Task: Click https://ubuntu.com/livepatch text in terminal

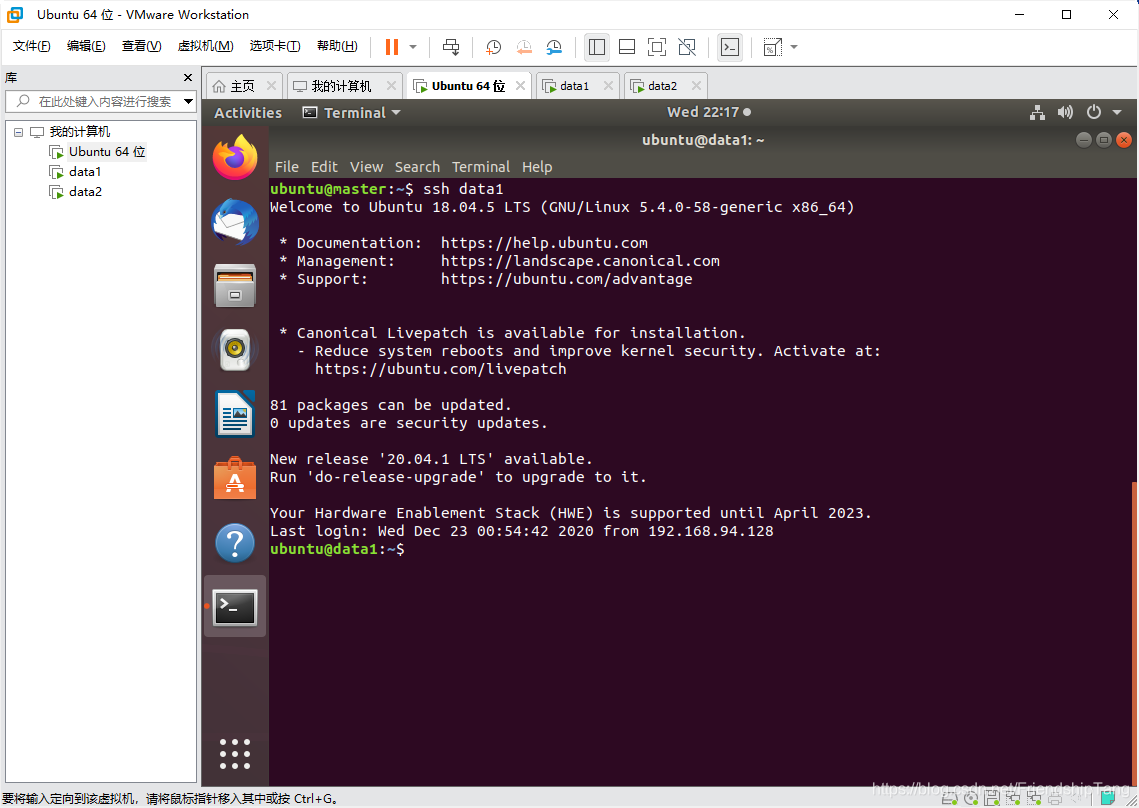Action: point(440,369)
